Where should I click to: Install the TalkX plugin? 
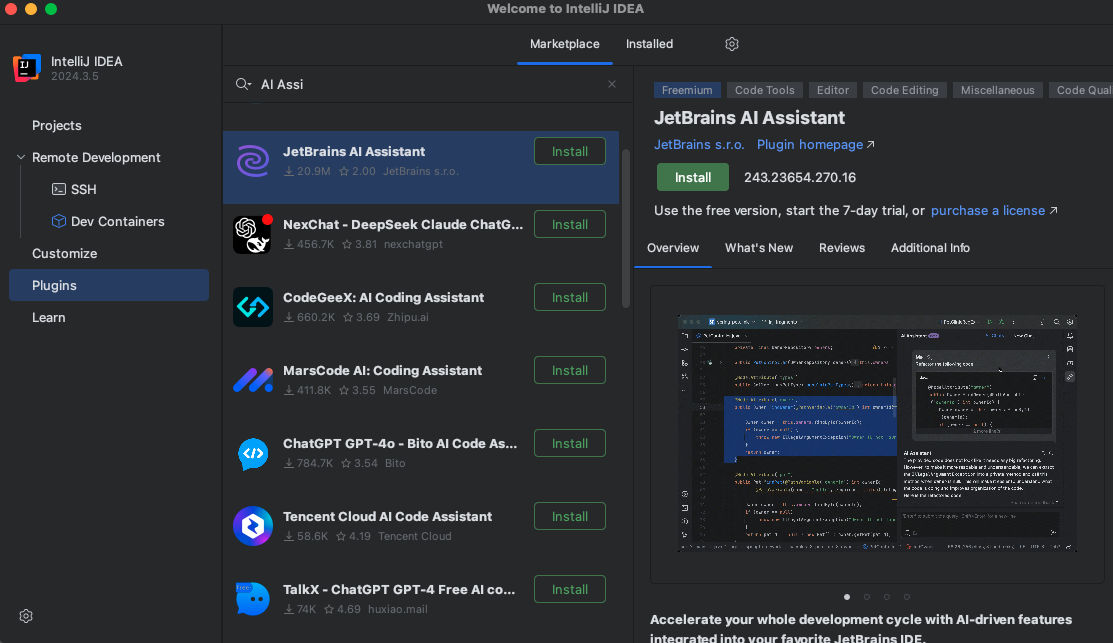pos(570,590)
